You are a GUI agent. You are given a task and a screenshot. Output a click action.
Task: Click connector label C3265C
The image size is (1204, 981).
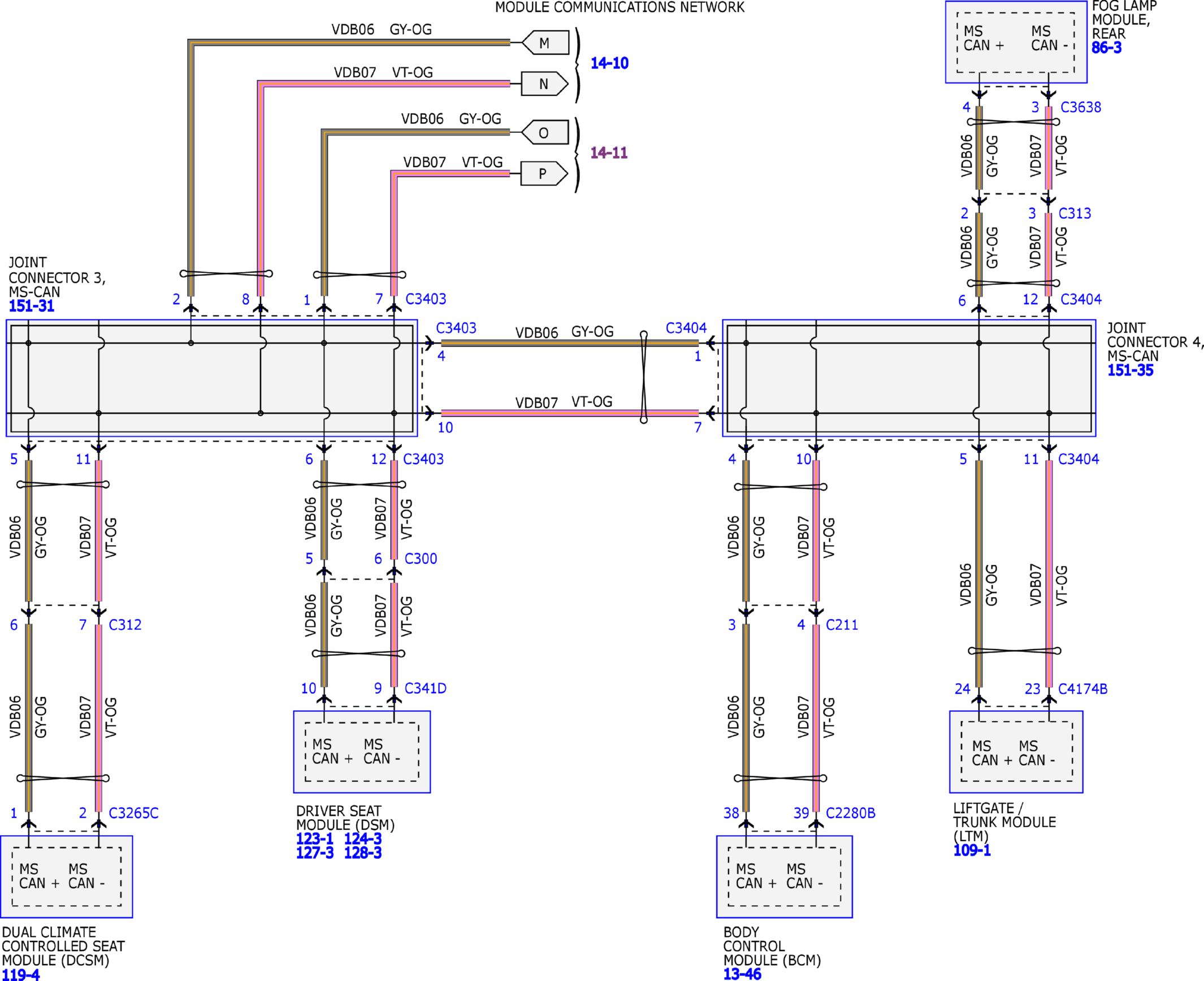tap(133, 813)
